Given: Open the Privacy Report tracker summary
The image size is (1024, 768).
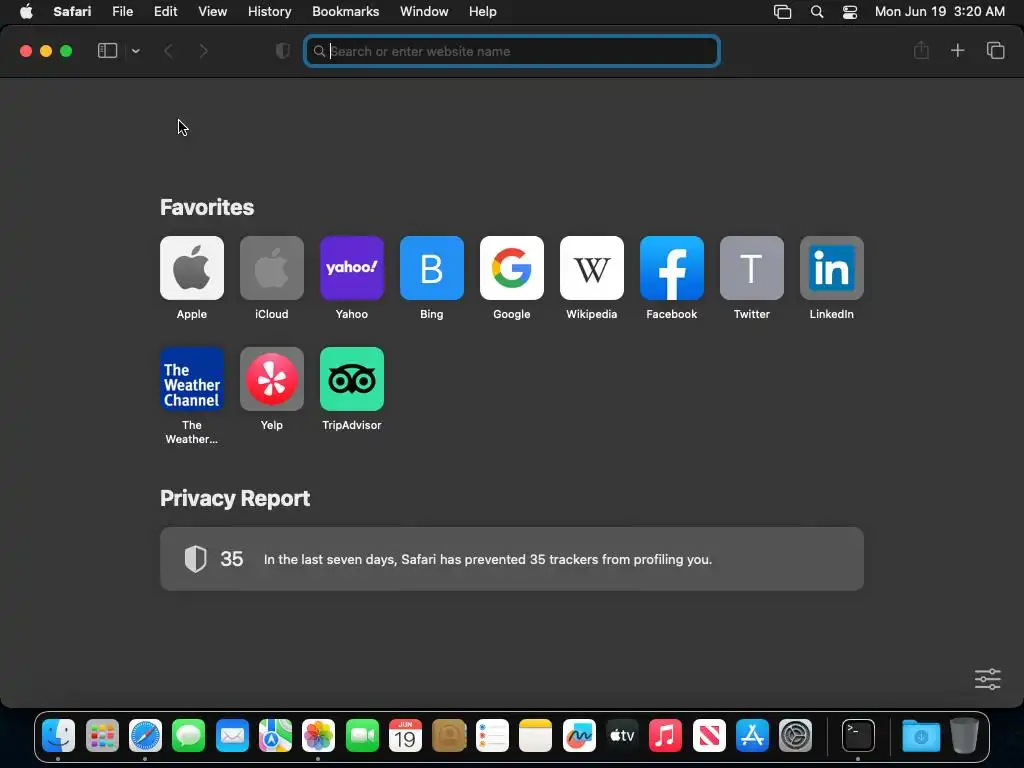Looking at the screenshot, I should point(511,559).
